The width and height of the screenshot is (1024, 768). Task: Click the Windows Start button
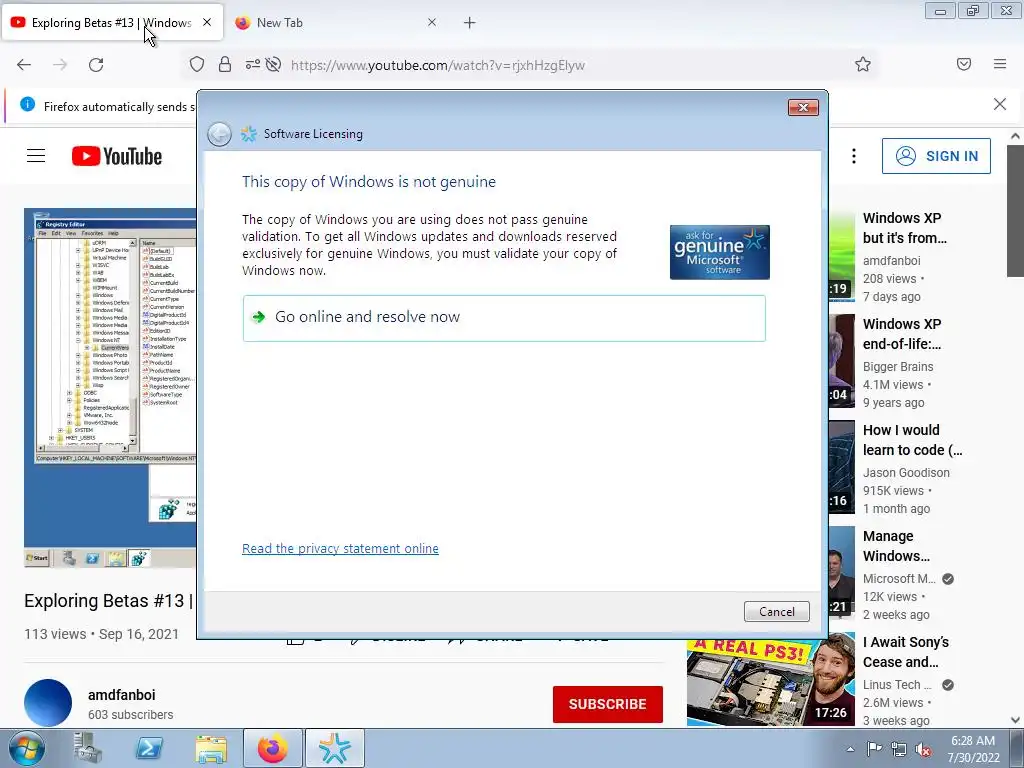(27, 748)
